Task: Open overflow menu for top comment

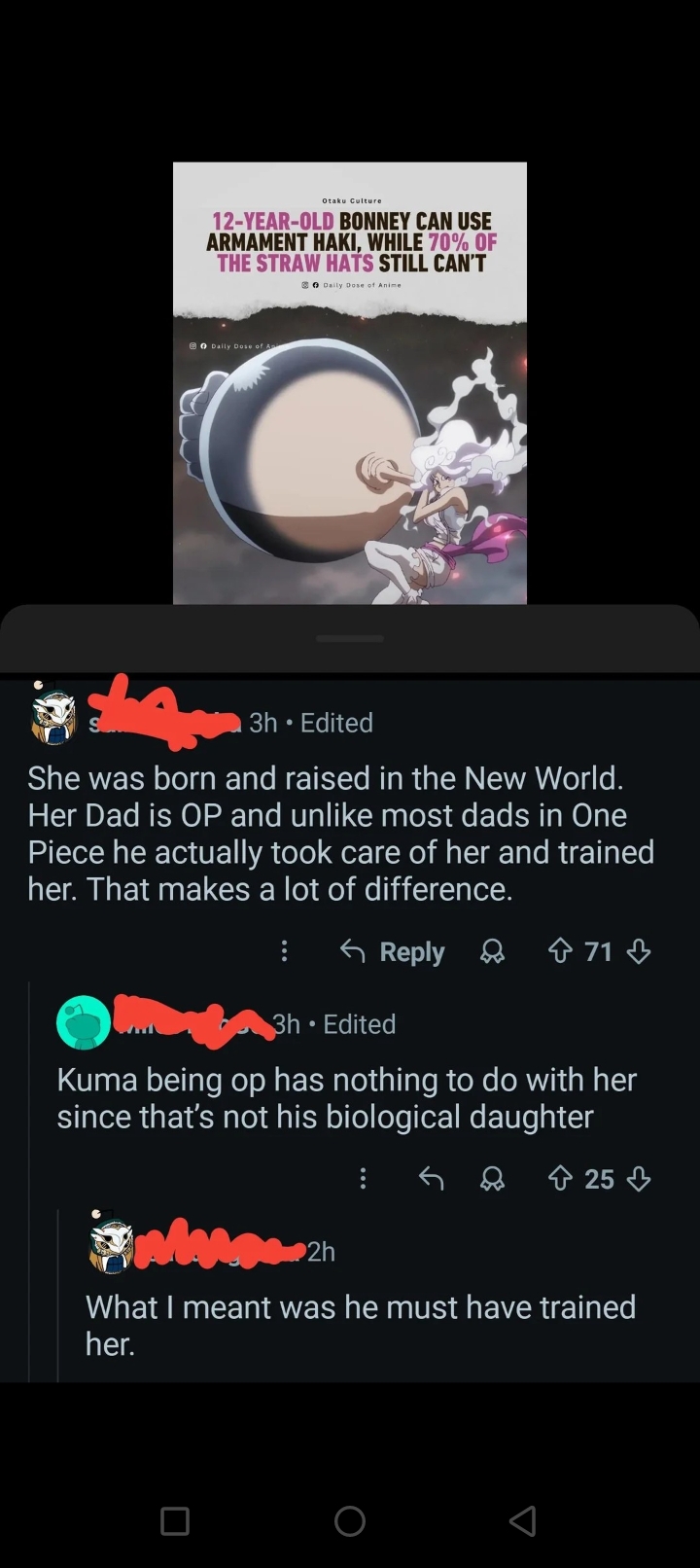Action: pyautogui.click(x=284, y=950)
